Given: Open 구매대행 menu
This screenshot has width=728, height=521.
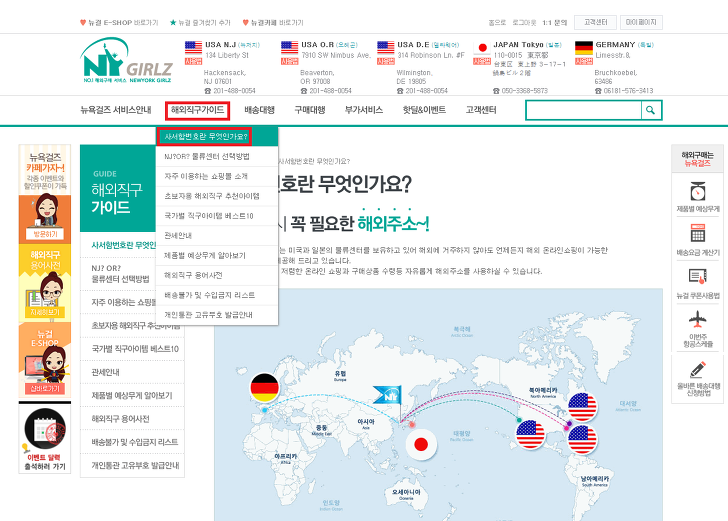Looking at the screenshot, I should pyautogui.click(x=310, y=110).
